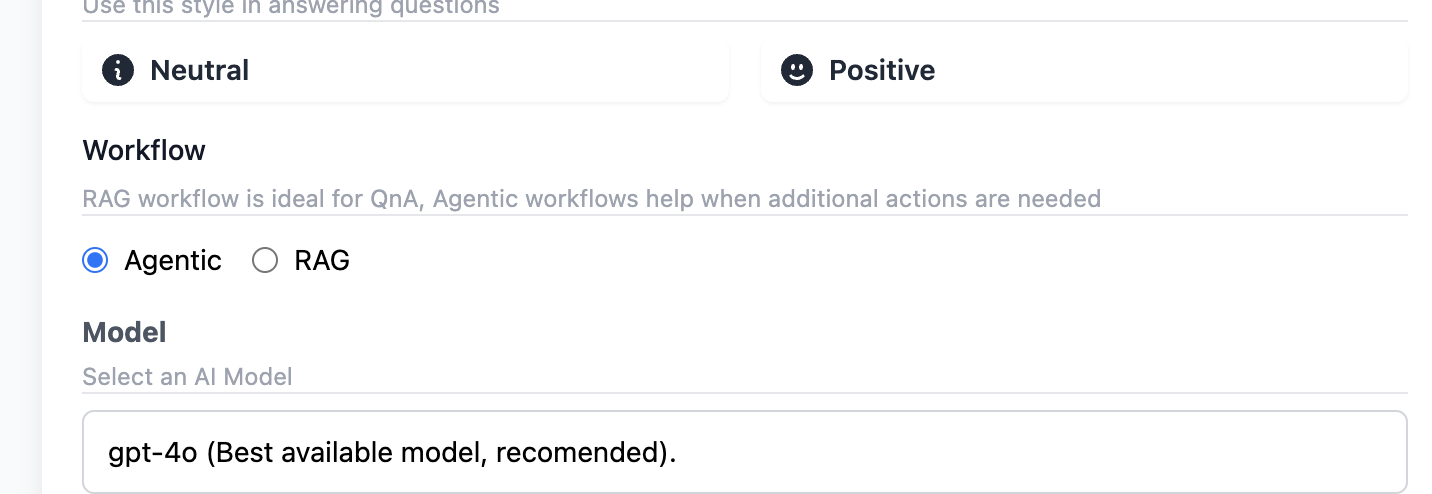Switch workflow to the RAG radio button
Viewport: 1432px width, 494px height.
[x=265, y=261]
